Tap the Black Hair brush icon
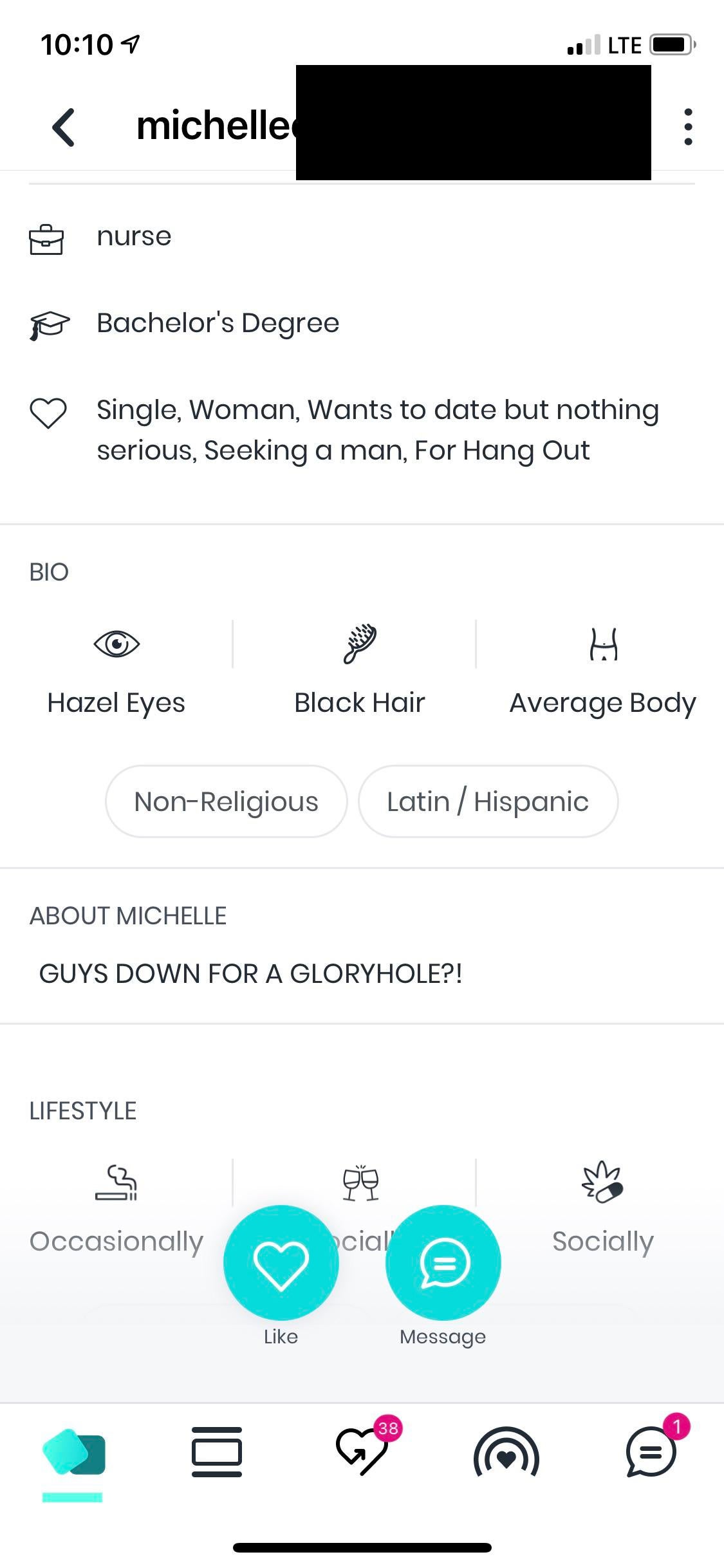 [x=360, y=644]
